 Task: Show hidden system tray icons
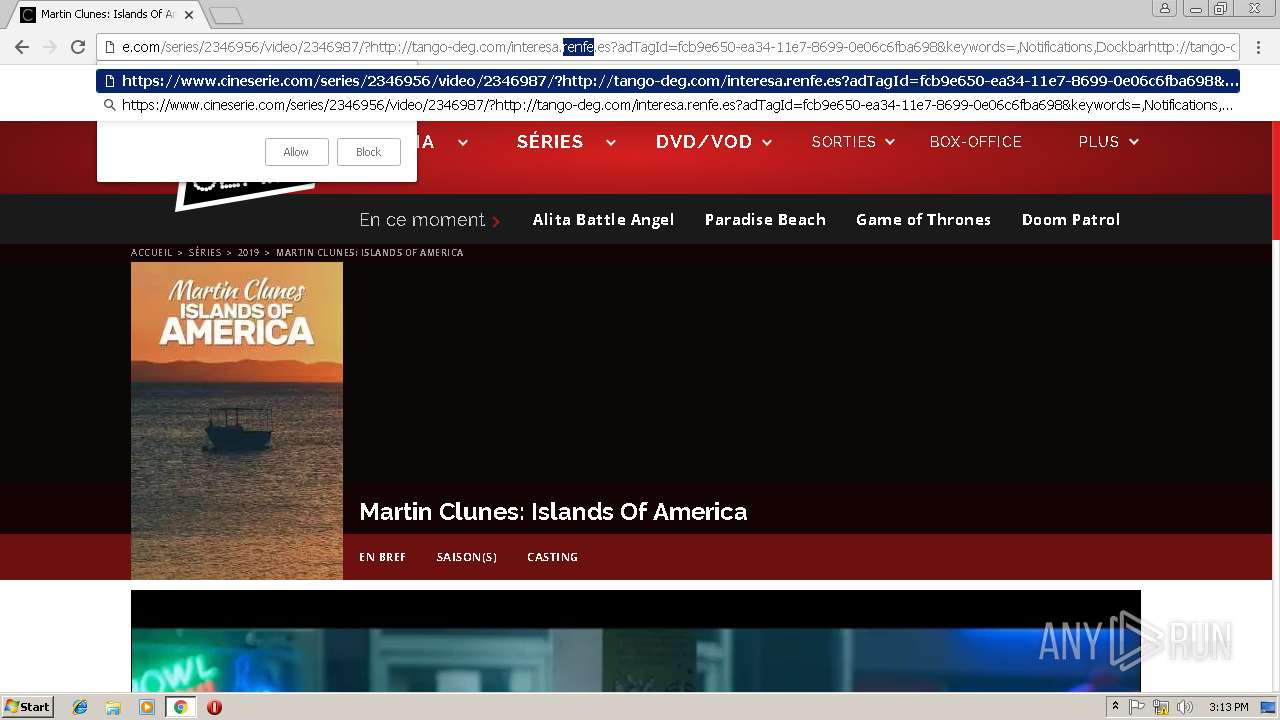pos(1115,707)
